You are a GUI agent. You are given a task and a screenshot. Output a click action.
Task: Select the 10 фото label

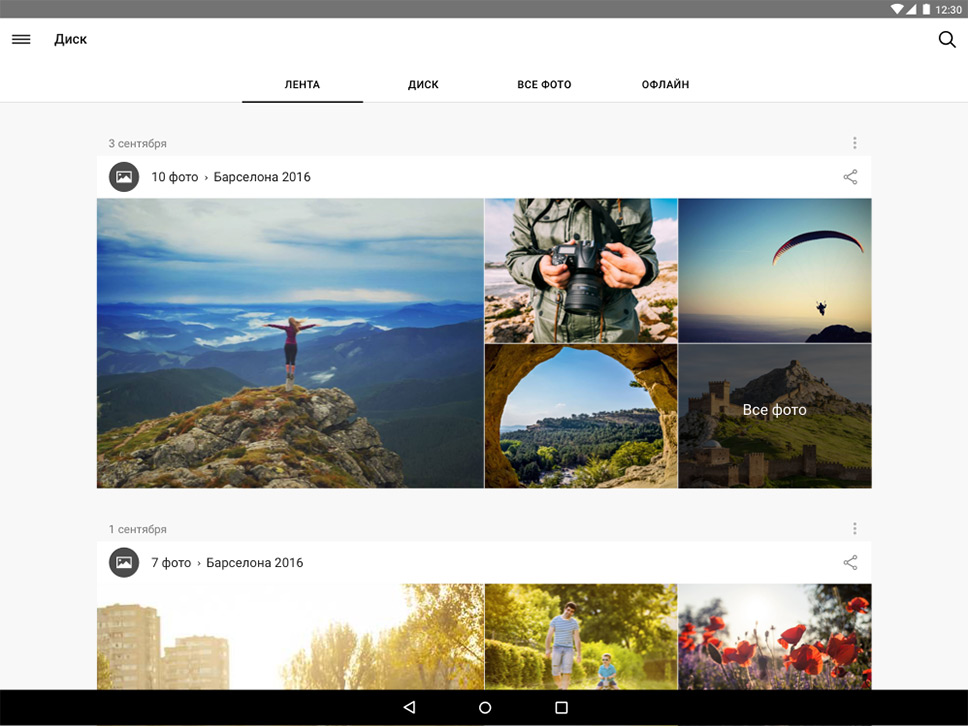coord(175,177)
